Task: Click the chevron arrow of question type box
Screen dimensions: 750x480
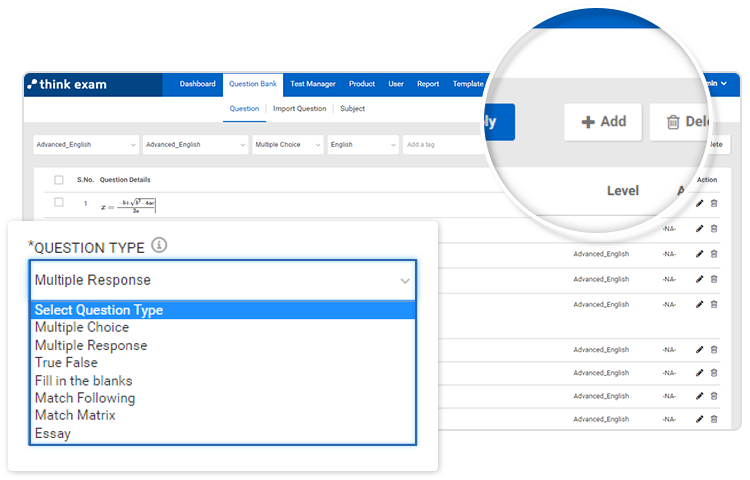Action: (405, 281)
